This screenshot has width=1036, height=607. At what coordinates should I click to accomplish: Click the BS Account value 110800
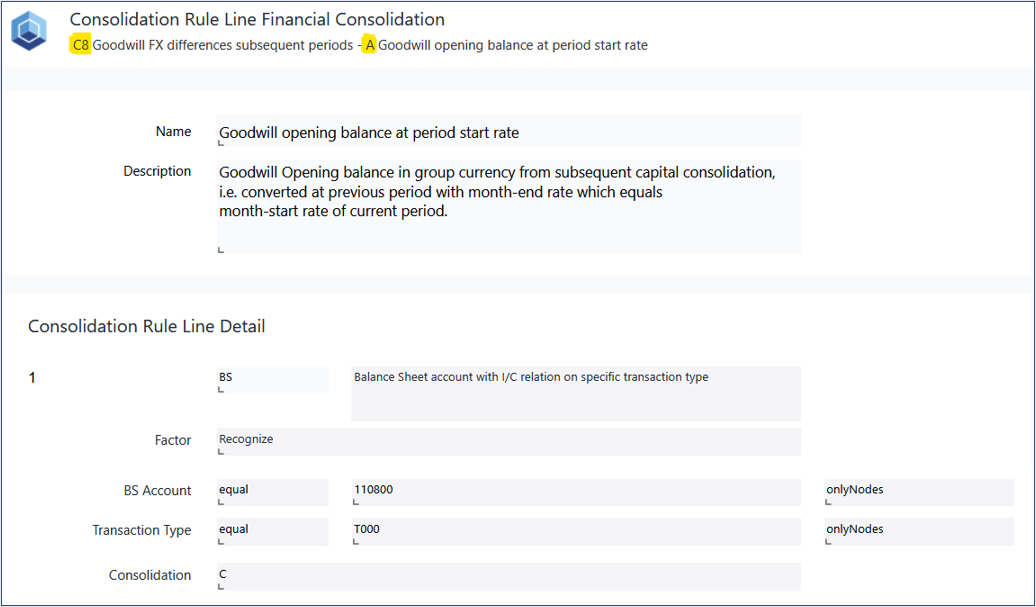click(575, 492)
